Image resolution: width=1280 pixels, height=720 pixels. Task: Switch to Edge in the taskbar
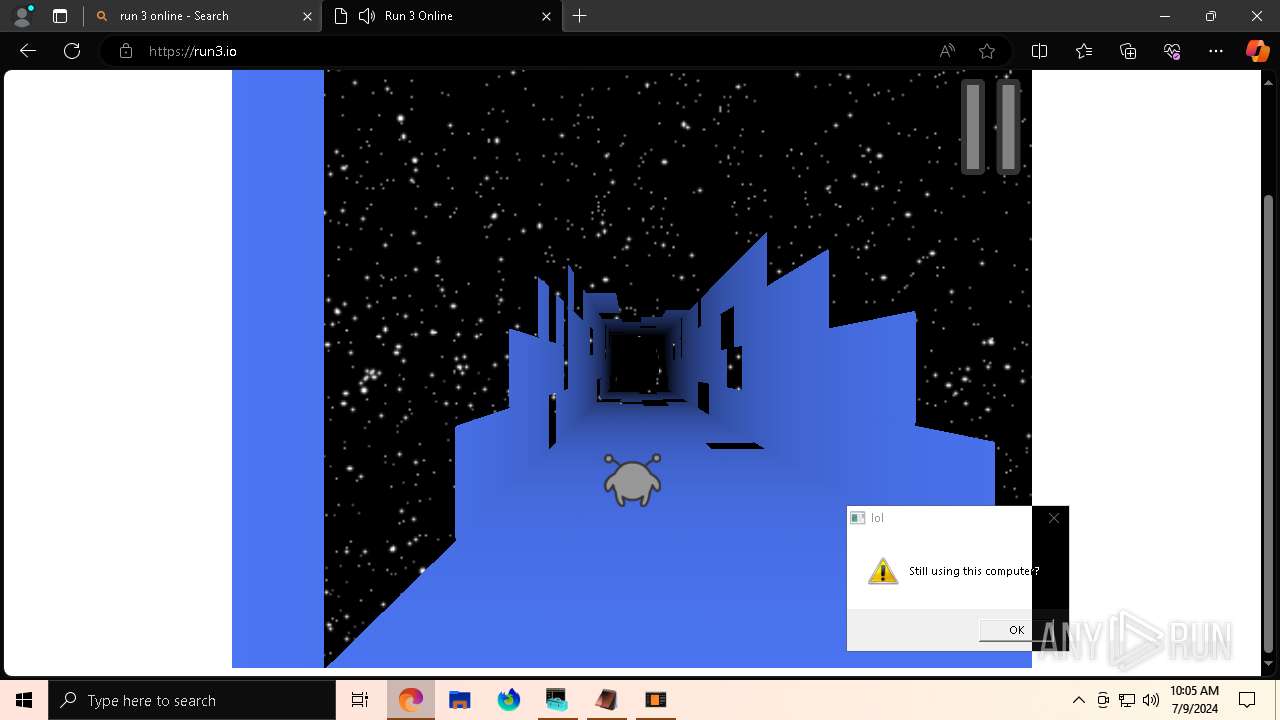pos(411,700)
